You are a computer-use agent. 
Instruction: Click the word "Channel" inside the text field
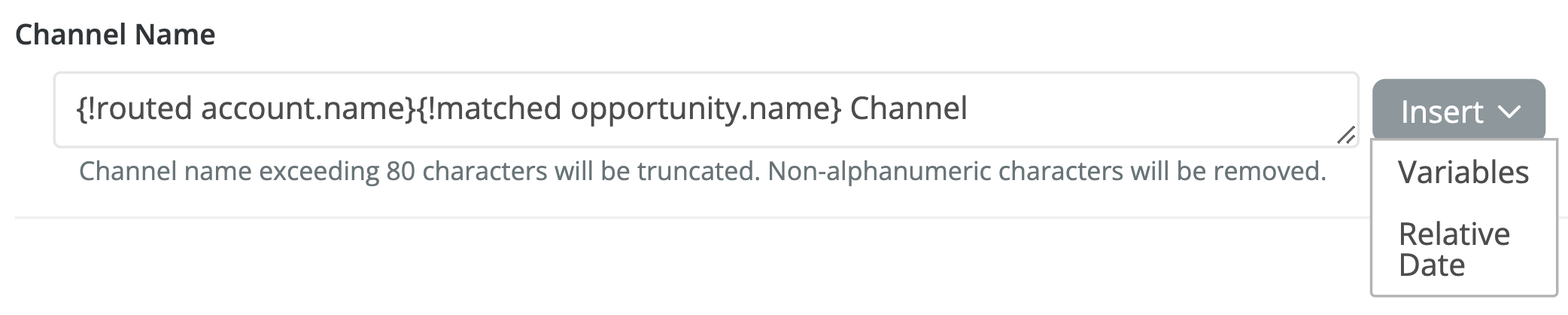[x=908, y=109]
